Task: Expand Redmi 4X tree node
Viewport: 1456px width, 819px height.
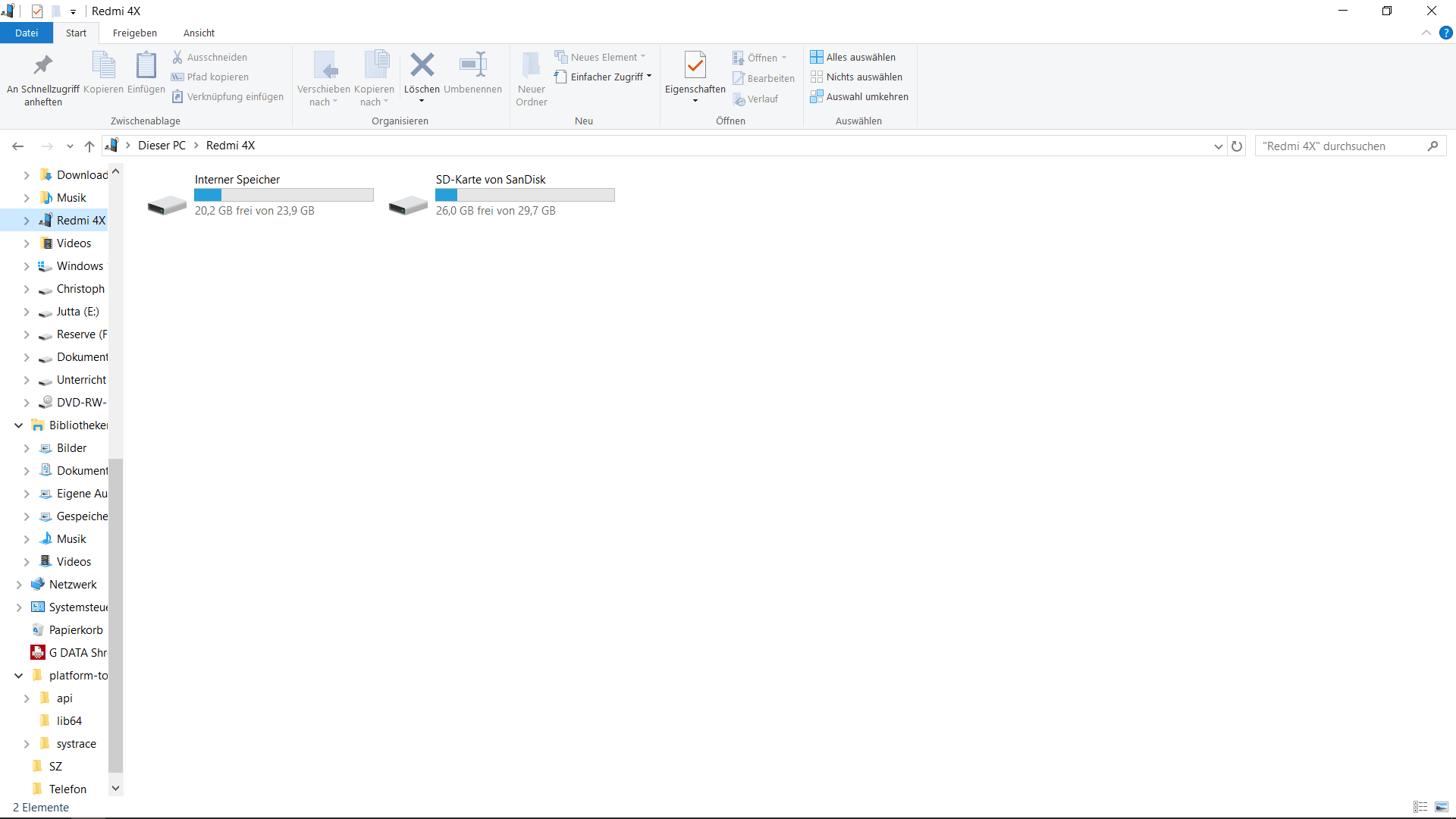Action: (27, 221)
